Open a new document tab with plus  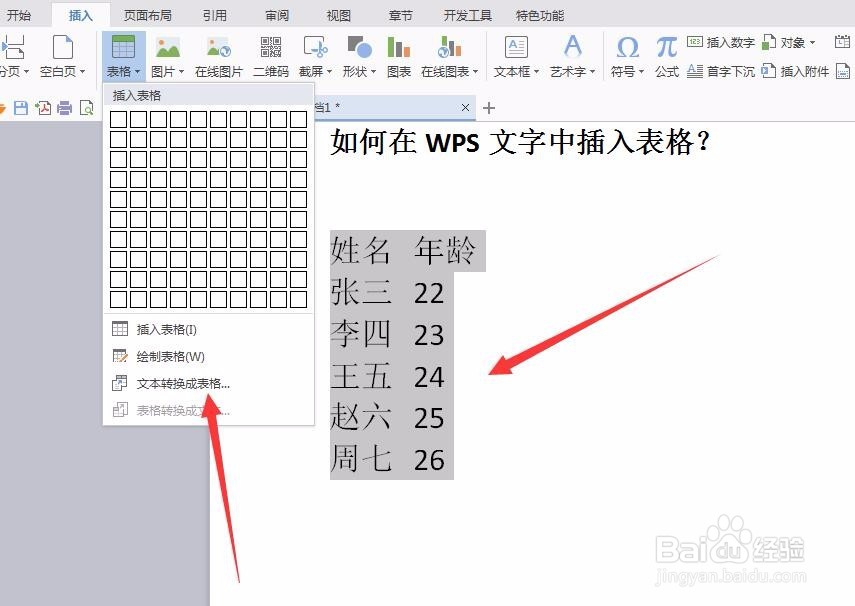(x=489, y=108)
